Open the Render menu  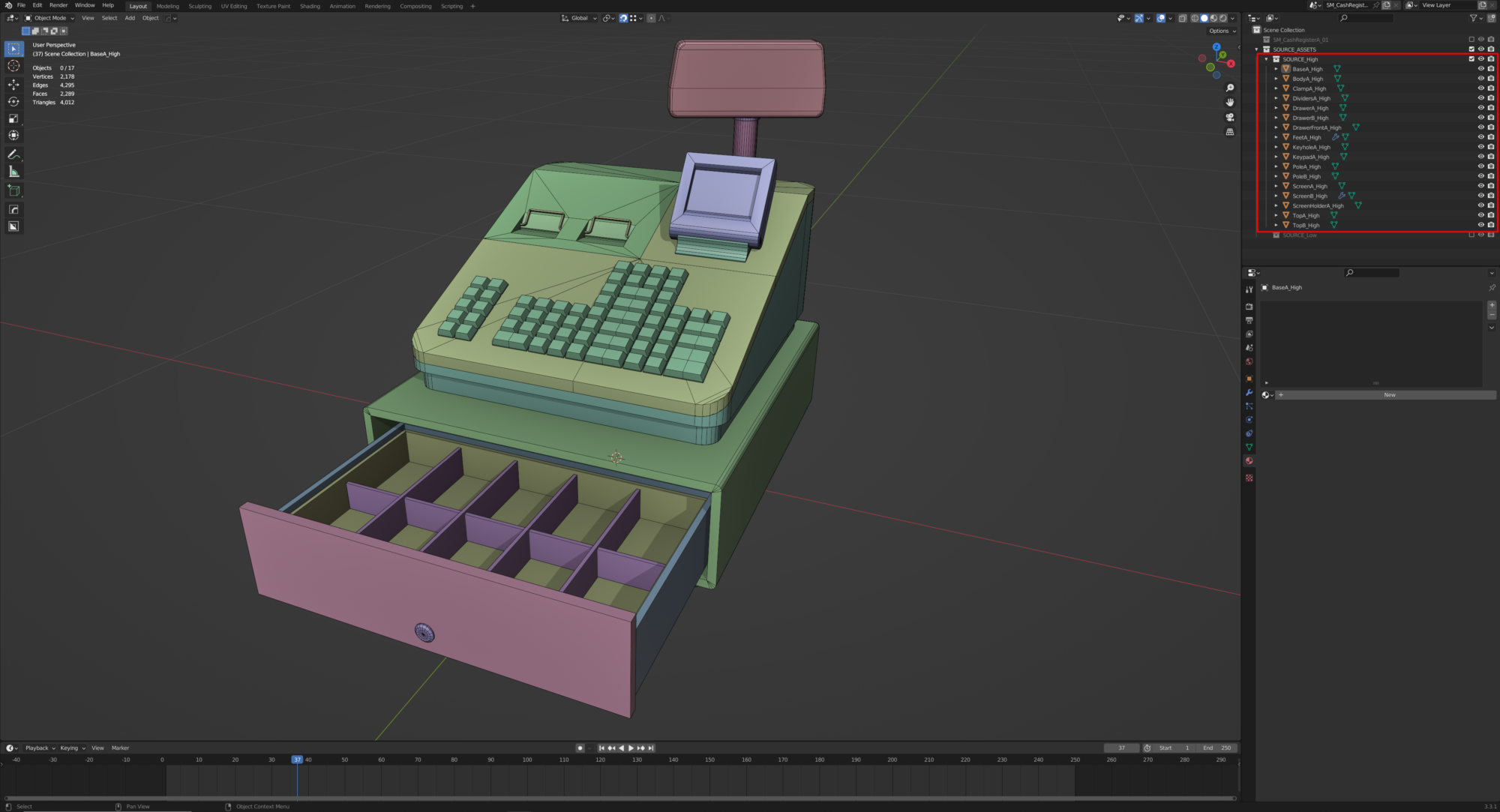tap(58, 5)
